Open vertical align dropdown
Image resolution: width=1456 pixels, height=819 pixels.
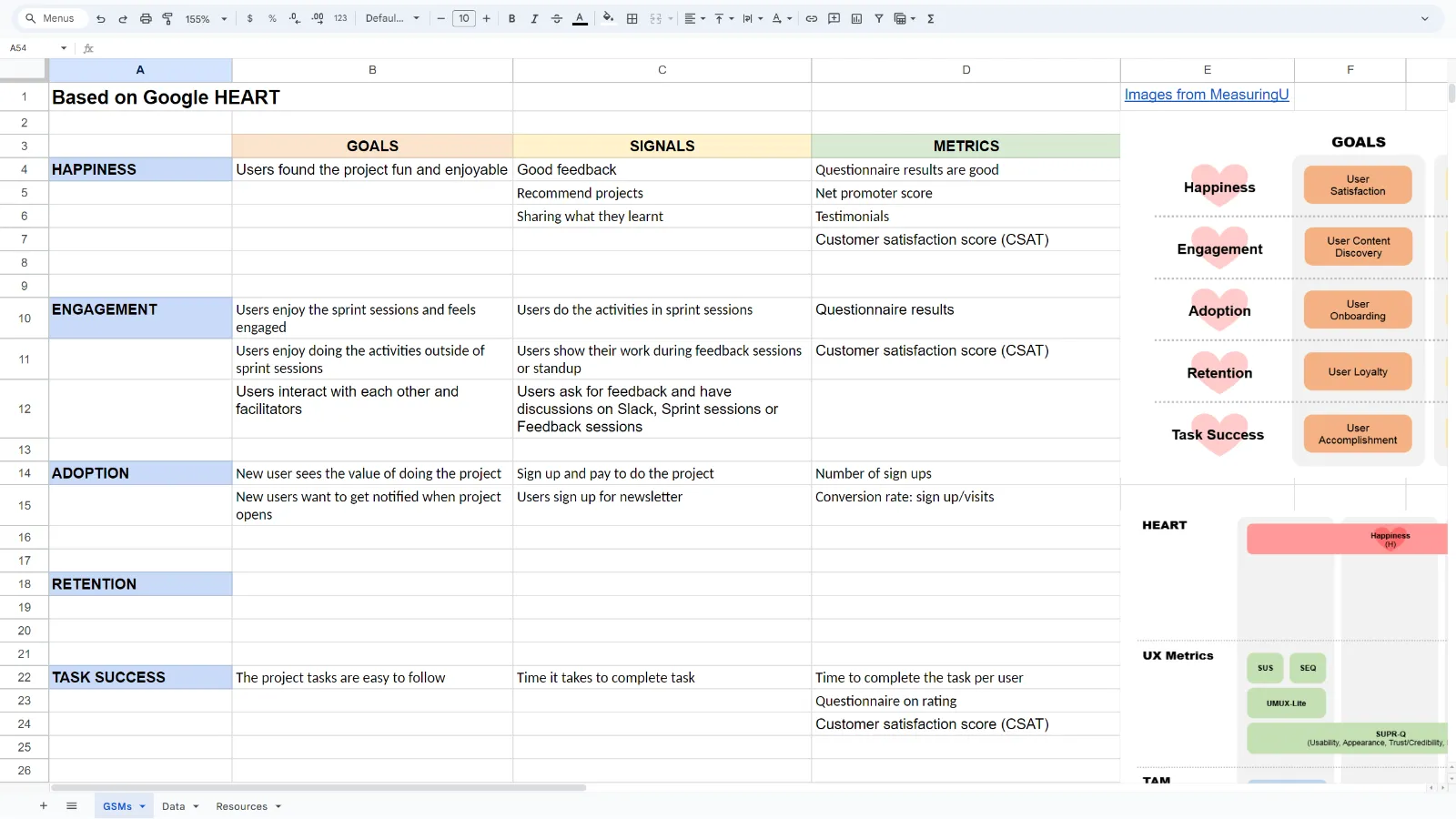pos(723,18)
